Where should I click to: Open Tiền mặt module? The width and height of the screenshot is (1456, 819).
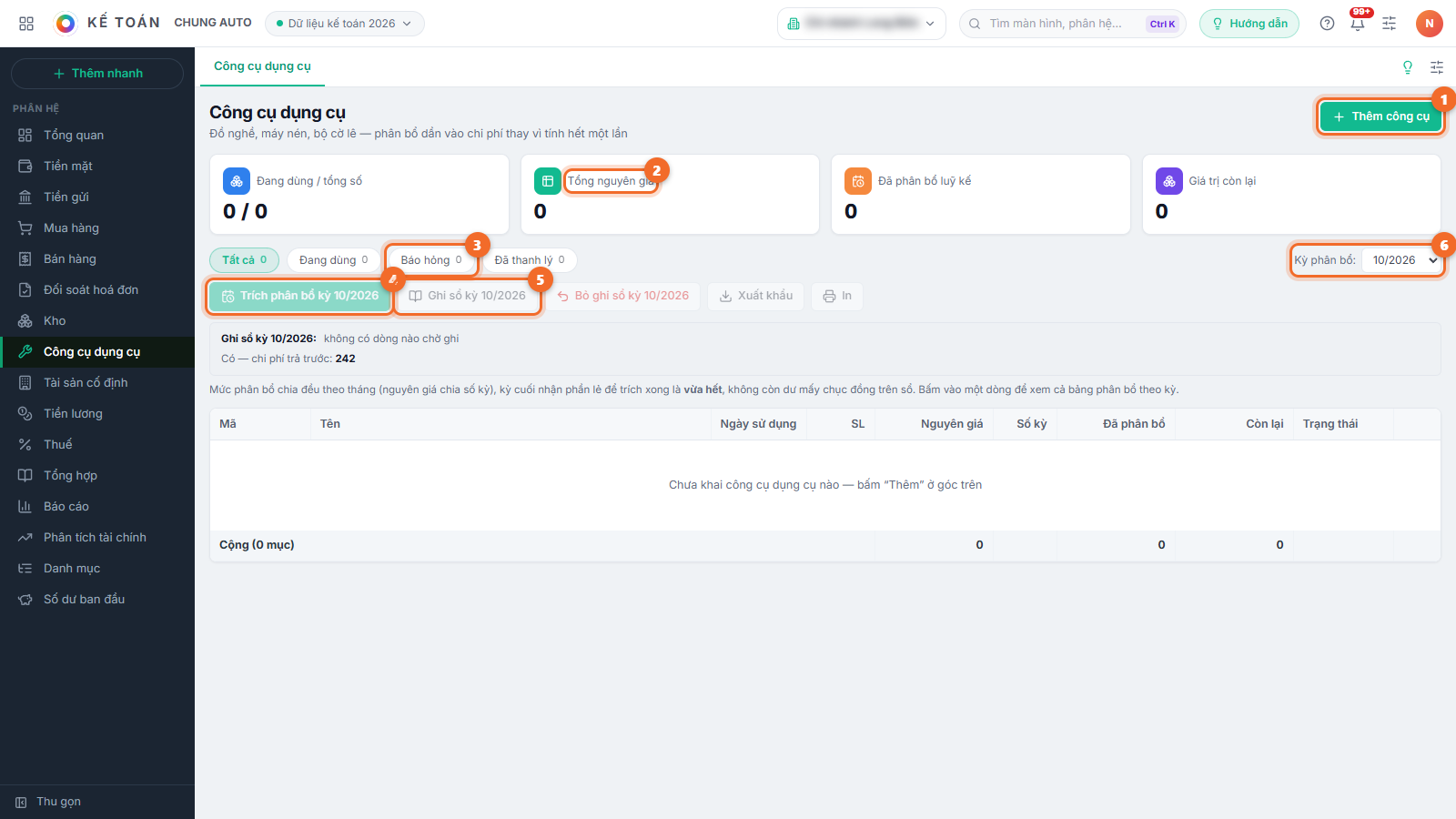point(97,166)
